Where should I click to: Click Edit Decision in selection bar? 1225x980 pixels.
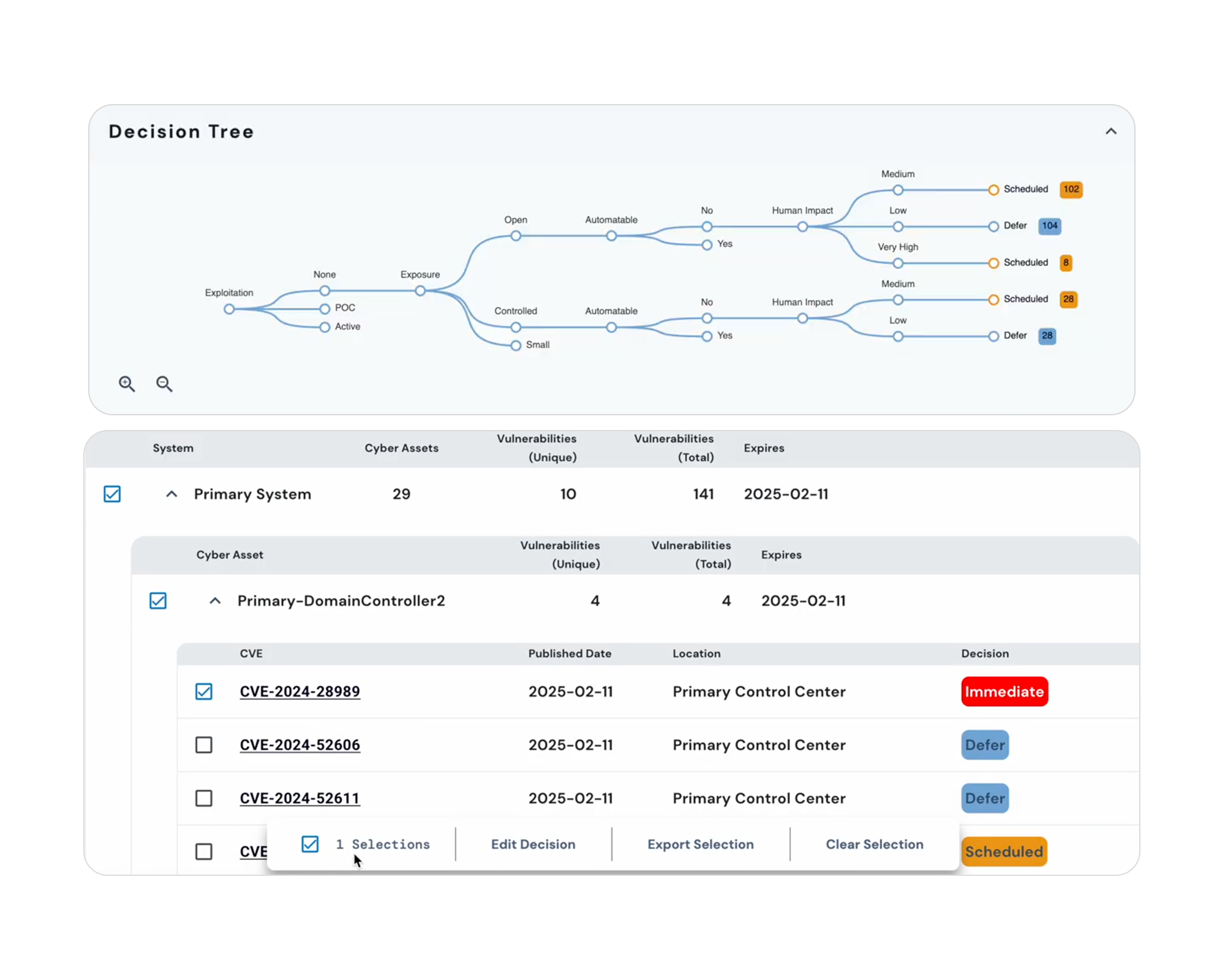533,844
